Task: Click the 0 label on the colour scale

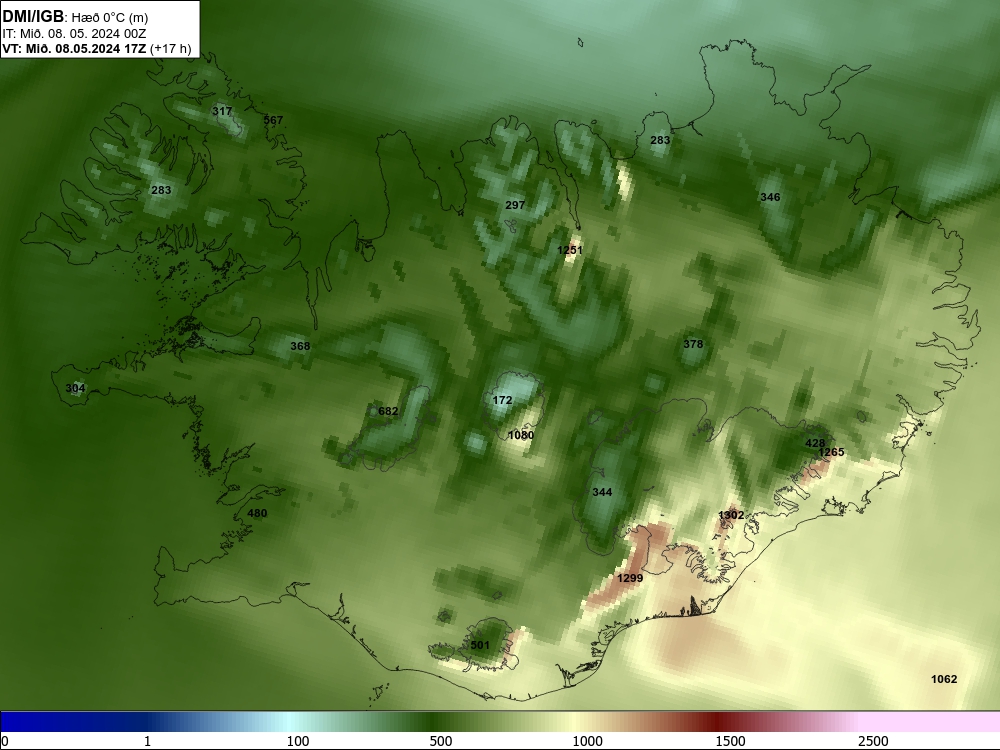Action: [6, 741]
